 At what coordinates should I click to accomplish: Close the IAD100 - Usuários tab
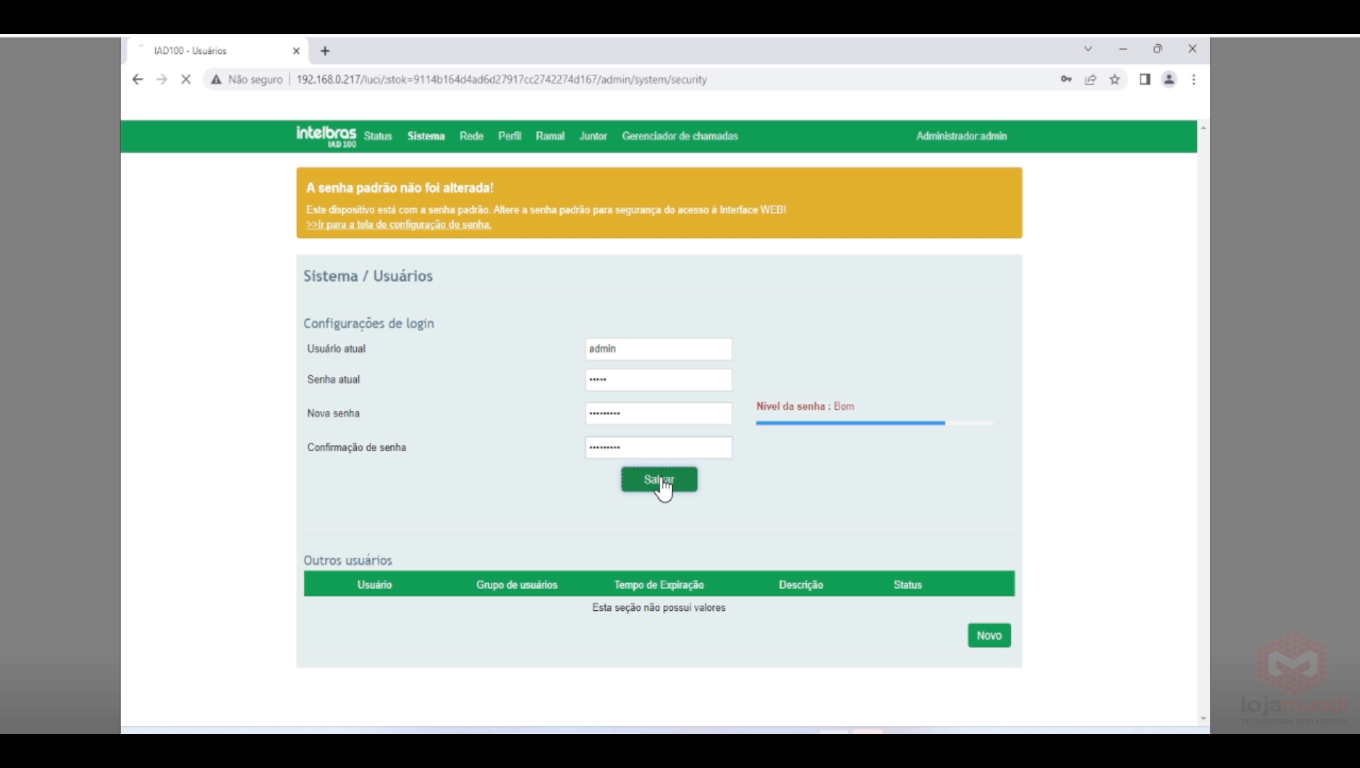click(296, 51)
